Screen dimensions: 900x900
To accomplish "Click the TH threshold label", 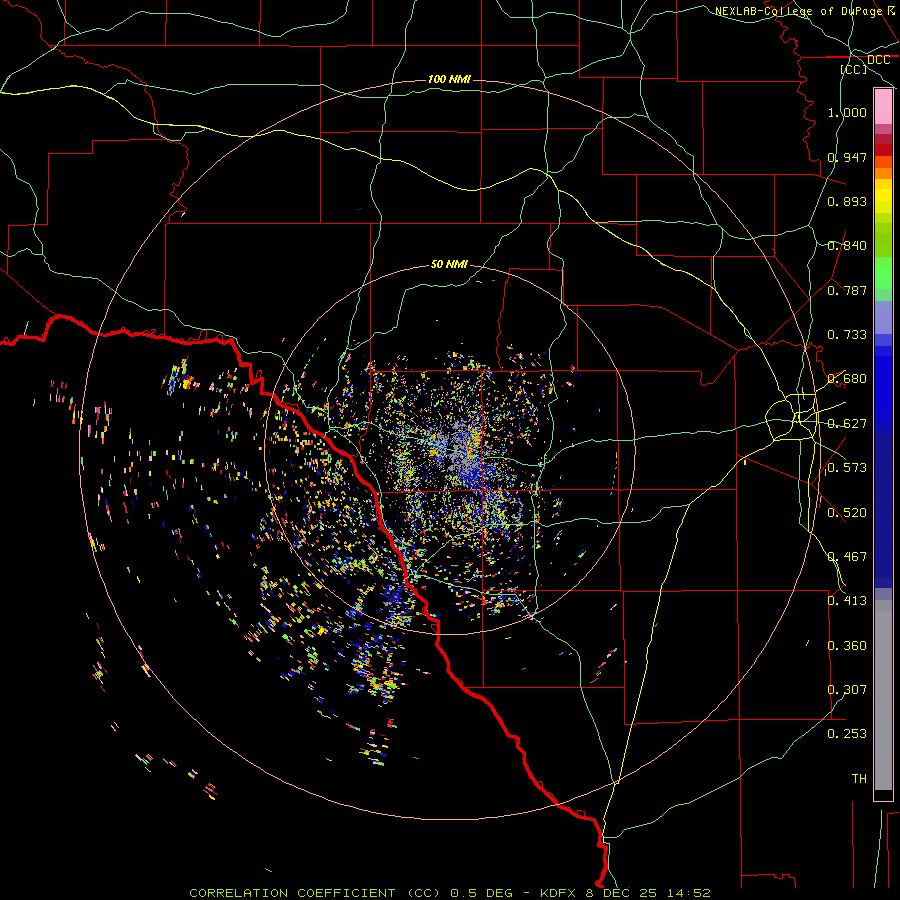I will tap(859, 779).
